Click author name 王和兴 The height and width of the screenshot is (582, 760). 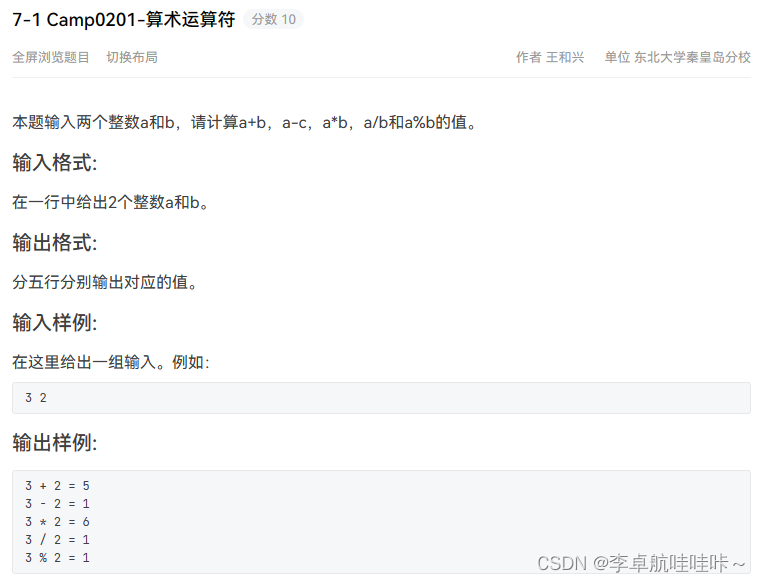click(x=565, y=57)
